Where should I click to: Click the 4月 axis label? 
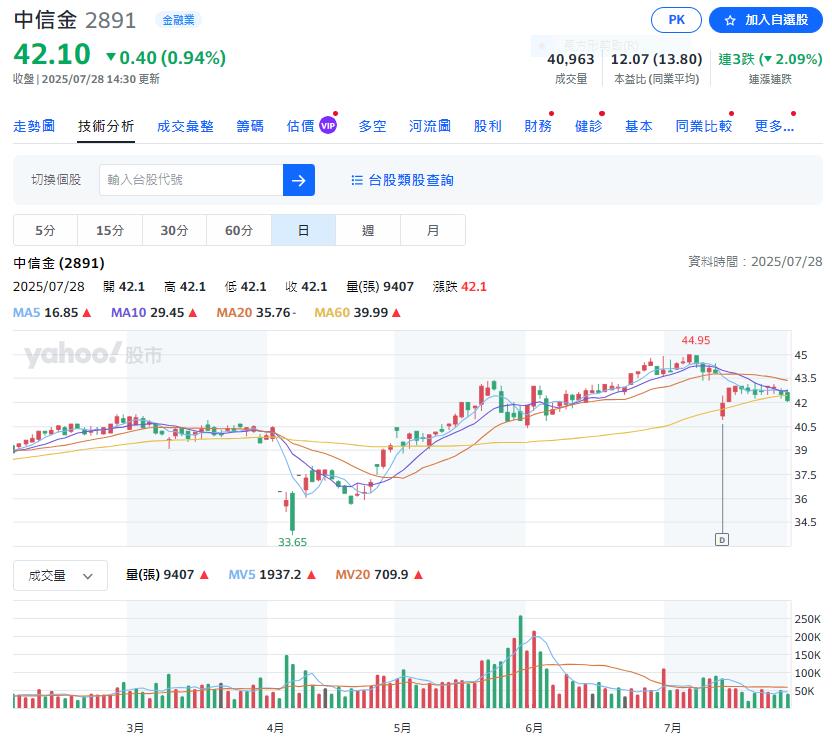click(275, 728)
